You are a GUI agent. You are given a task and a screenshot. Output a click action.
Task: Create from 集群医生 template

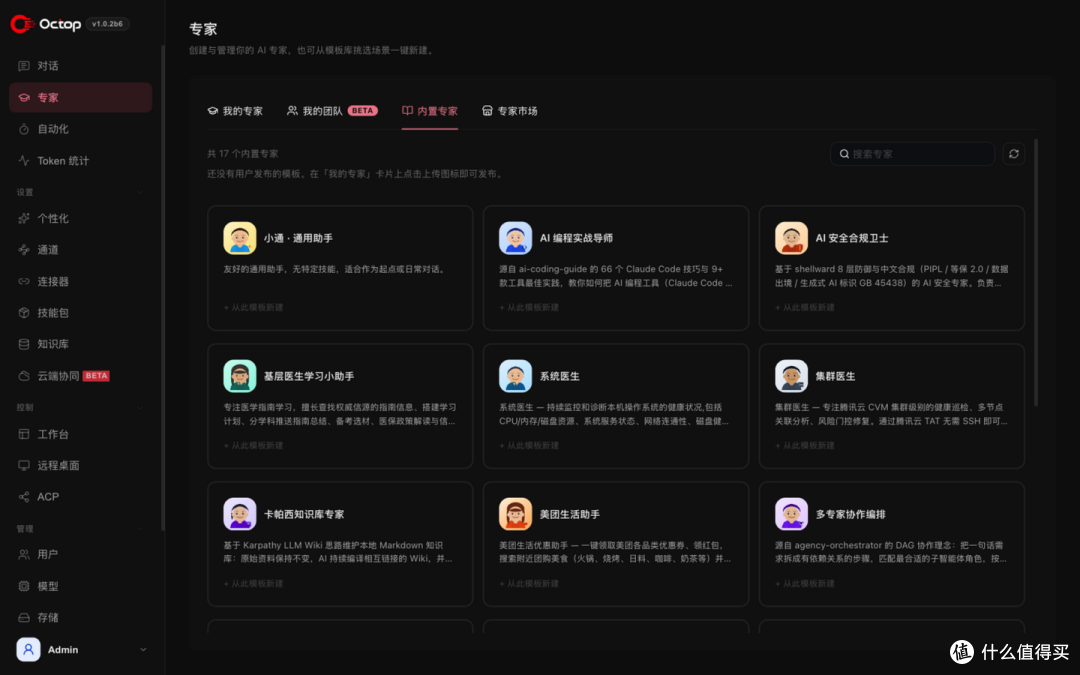804,446
